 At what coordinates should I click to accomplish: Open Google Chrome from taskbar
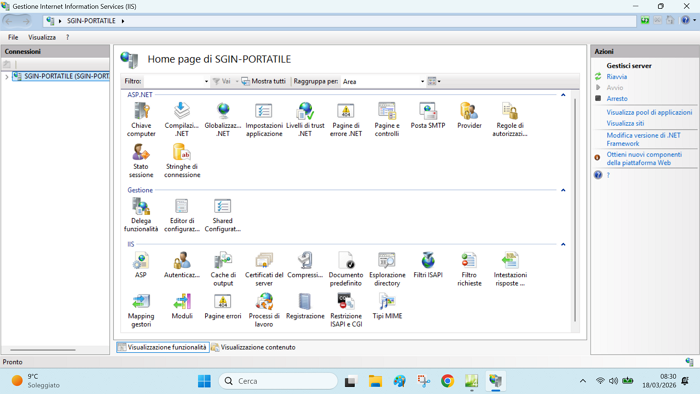(447, 381)
